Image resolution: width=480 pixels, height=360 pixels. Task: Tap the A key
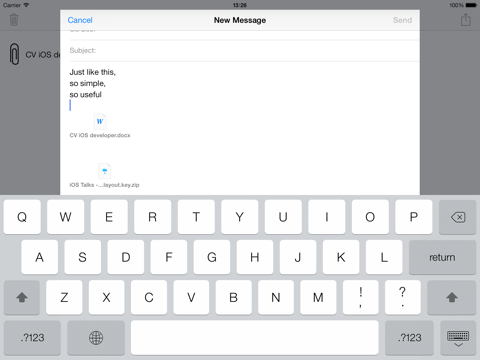(40, 257)
